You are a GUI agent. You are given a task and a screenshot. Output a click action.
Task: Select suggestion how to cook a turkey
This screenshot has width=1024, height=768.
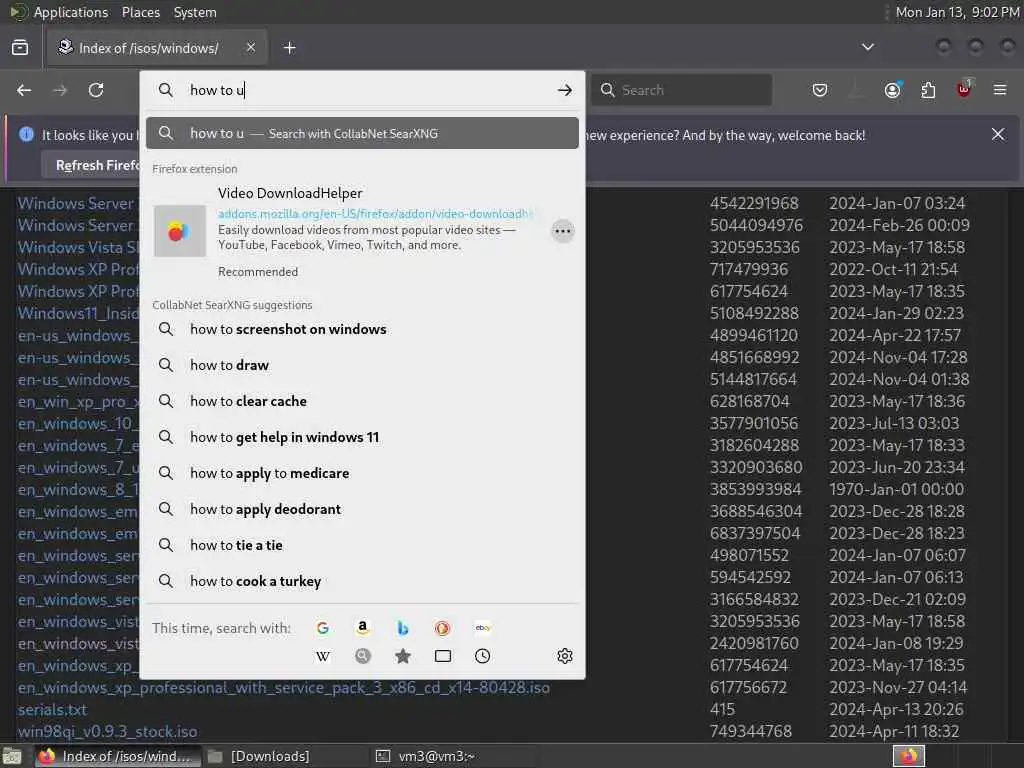(x=362, y=581)
